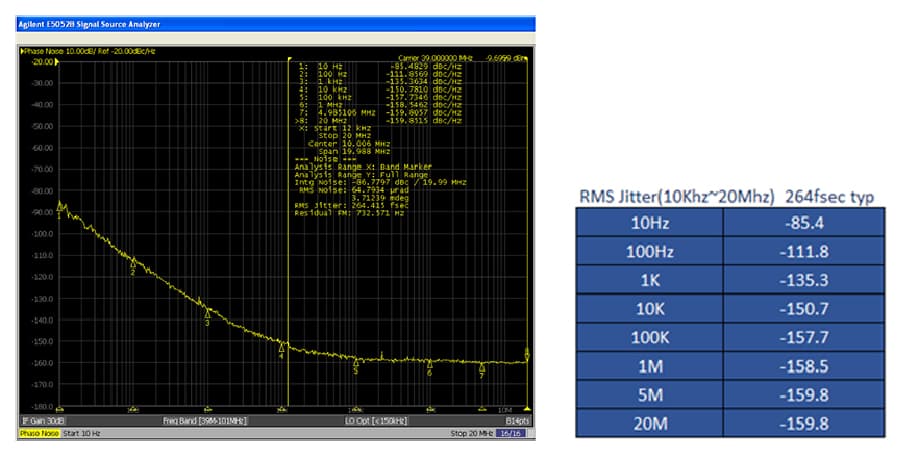Select marker 3 triangle on the trace
919x460 pixels.
[x=207, y=314]
